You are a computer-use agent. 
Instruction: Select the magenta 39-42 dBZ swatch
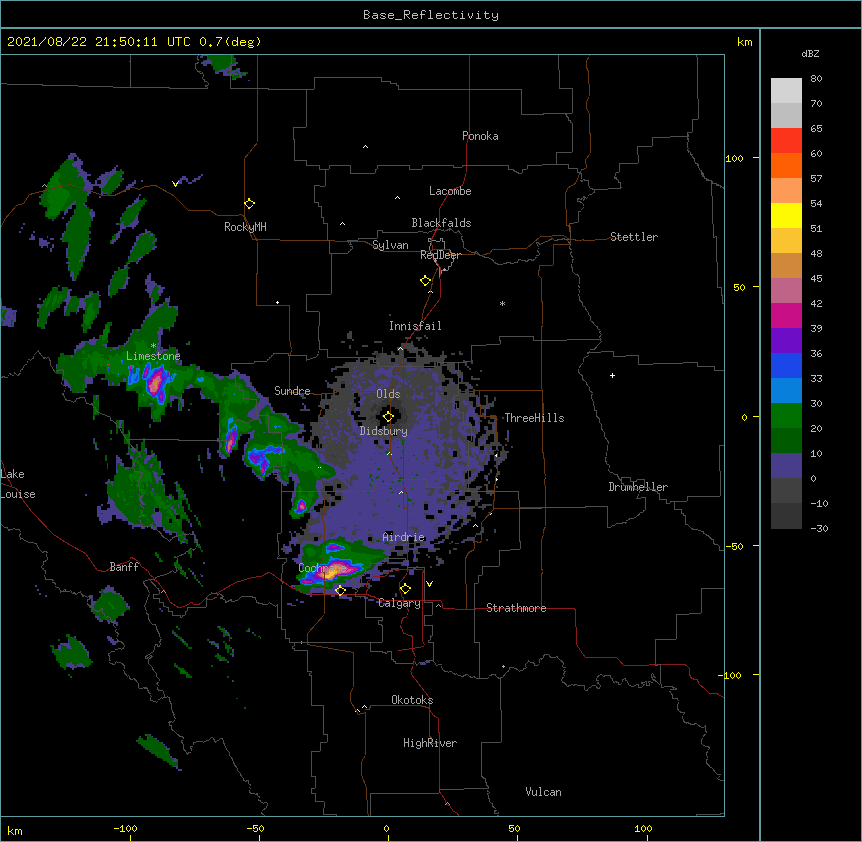[x=786, y=315]
